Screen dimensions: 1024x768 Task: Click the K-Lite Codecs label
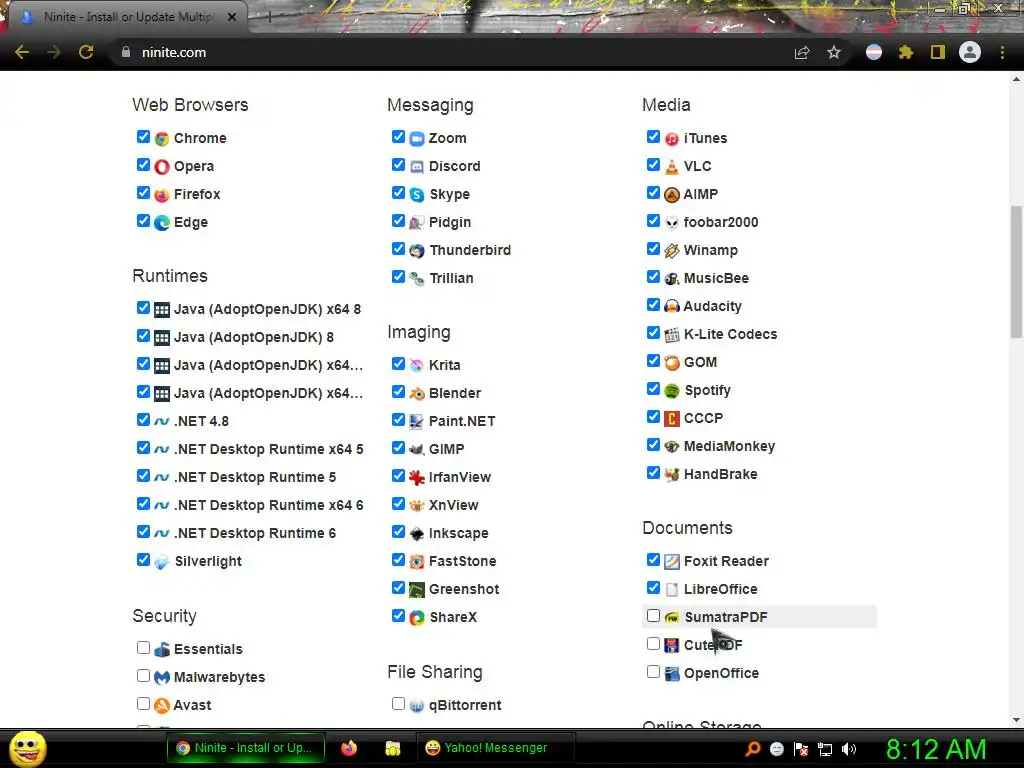pyautogui.click(x=730, y=334)
